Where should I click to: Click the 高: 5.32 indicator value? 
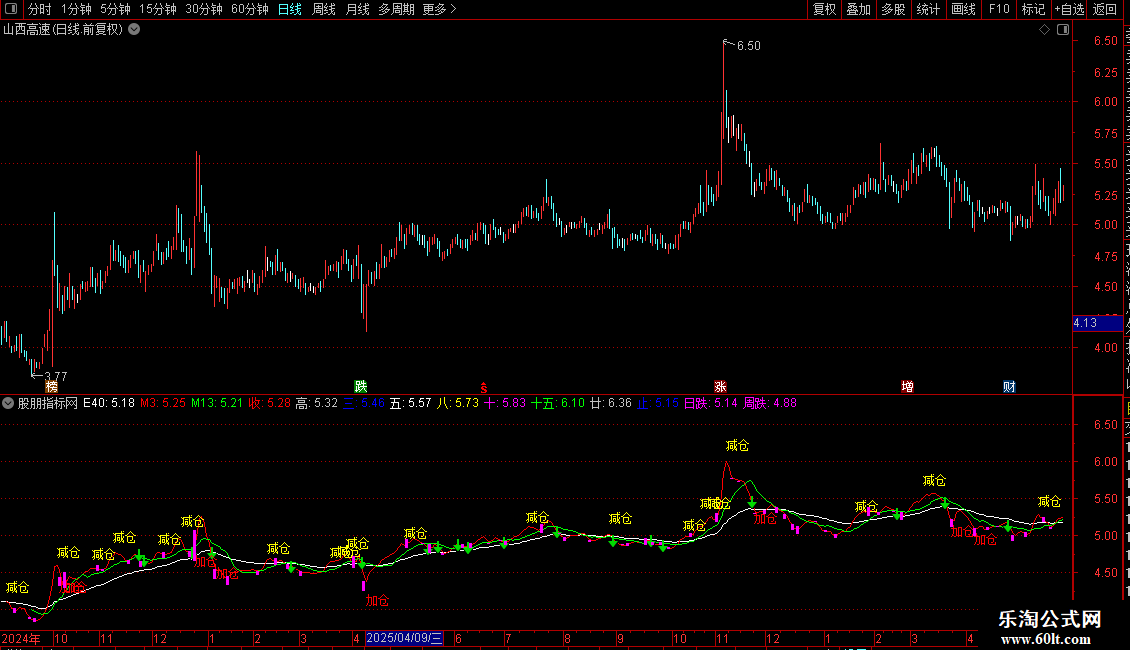(316, 404)
